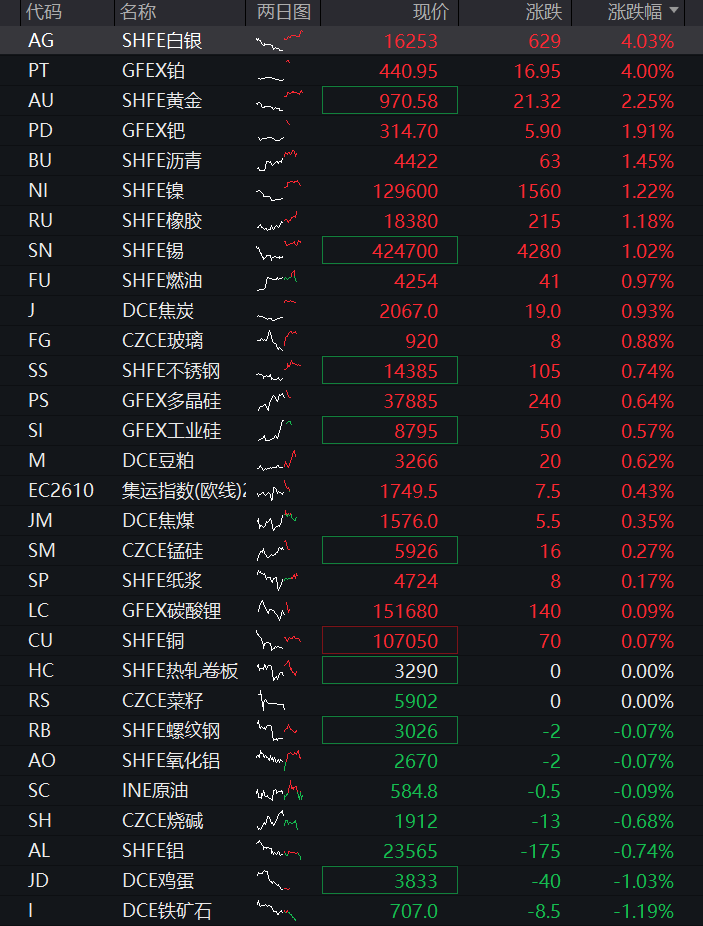Open the two-day mini chart for SHFE黄金
Image resolution: width=703 pixels, height=926 pixels.
(x=279, y=101)
